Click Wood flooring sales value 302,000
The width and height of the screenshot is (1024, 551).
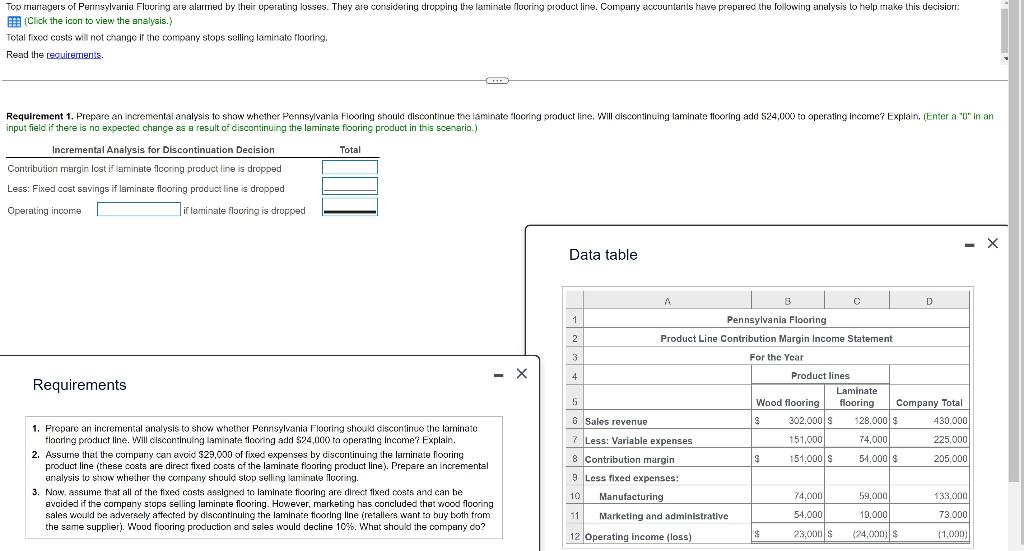pos(805,421)
